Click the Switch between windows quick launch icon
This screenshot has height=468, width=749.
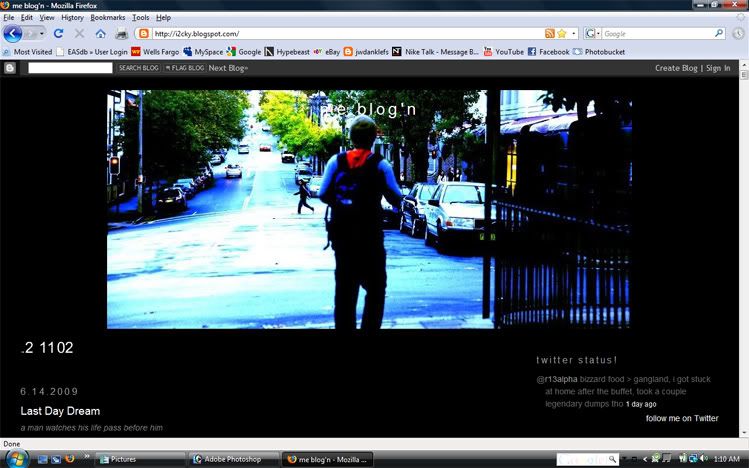tap(56, 459)
